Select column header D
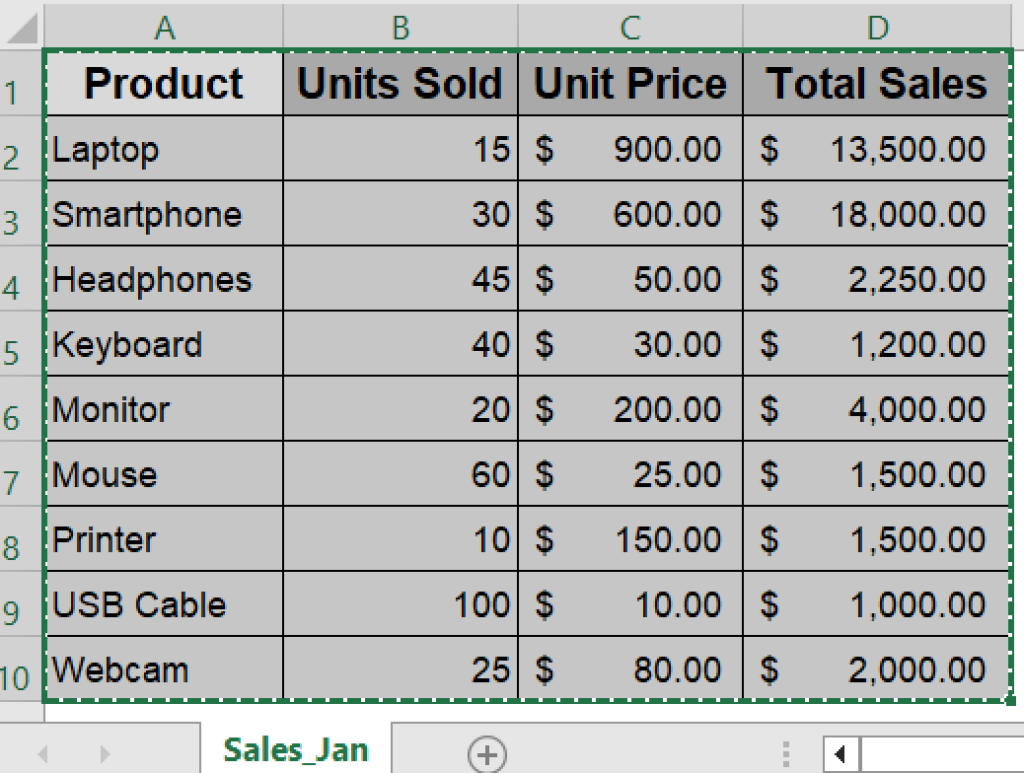The width and height of the screenshot is (1024, 773). [877, 27]
